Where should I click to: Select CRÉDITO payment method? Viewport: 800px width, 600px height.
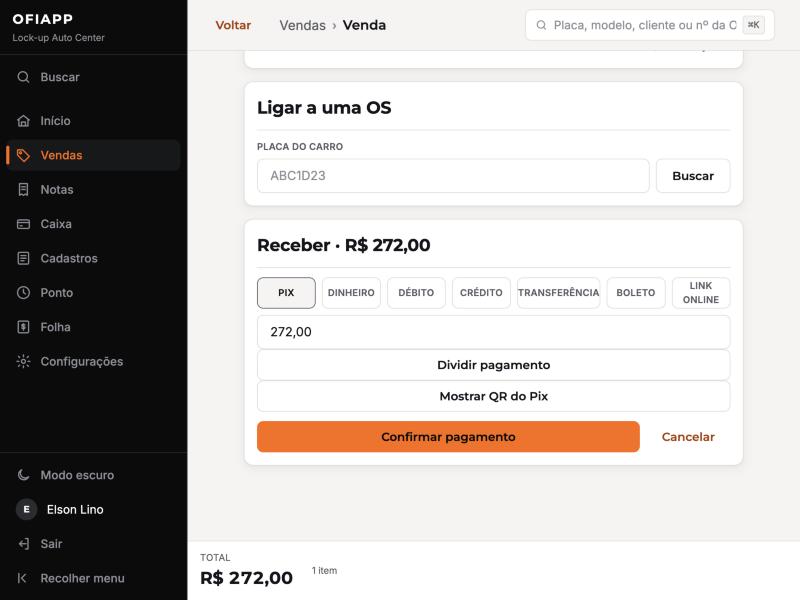tap(481, 293)
